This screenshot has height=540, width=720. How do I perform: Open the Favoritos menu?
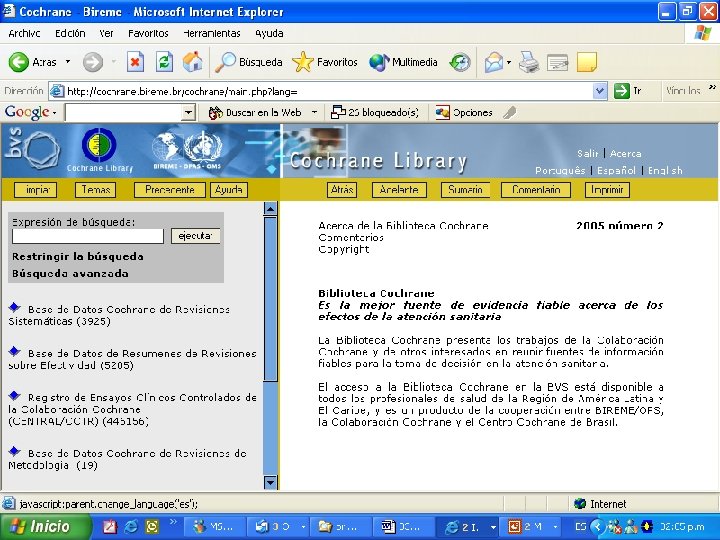148,34
